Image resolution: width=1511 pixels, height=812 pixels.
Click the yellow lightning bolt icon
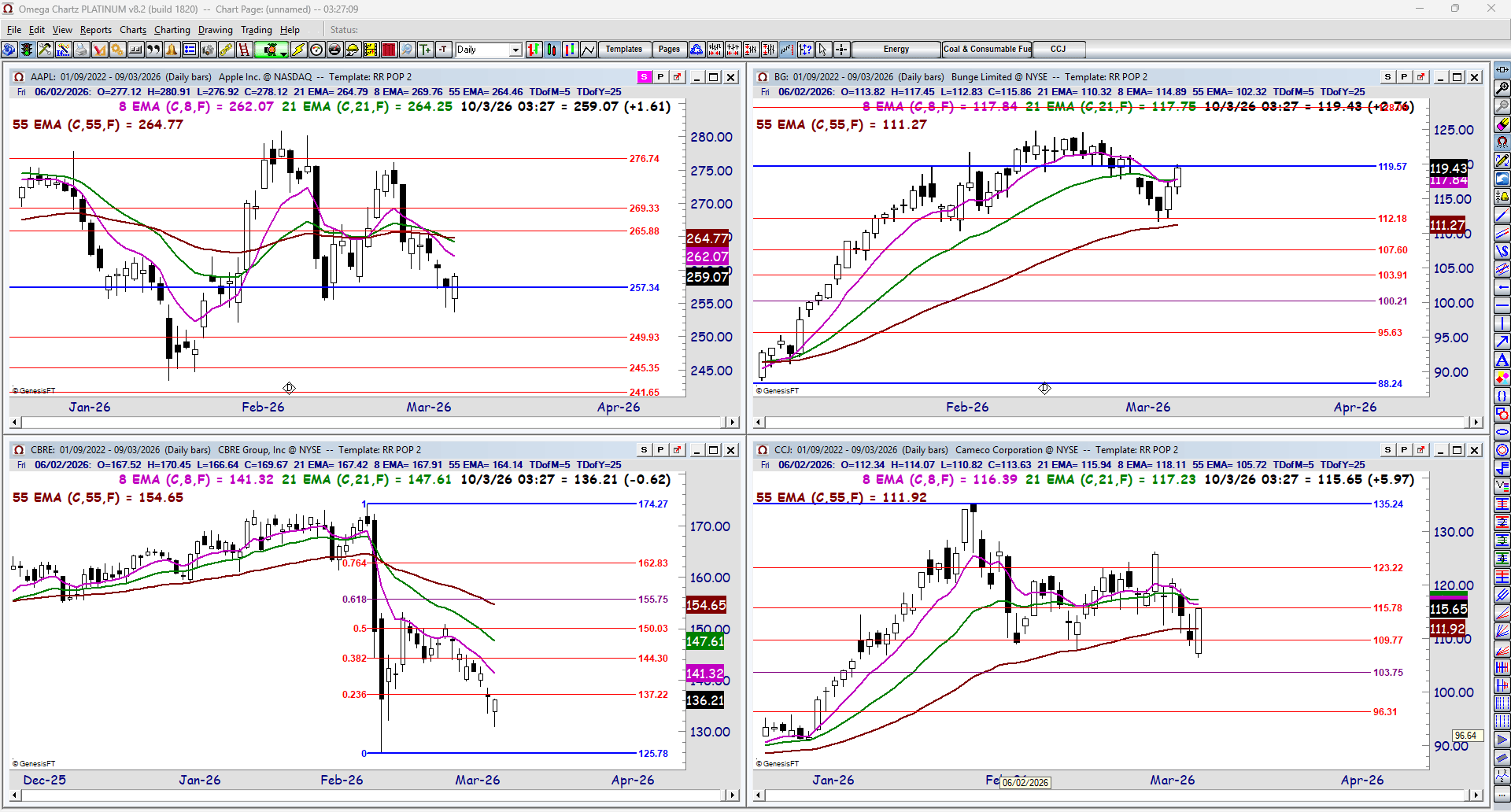pos(298,50)
